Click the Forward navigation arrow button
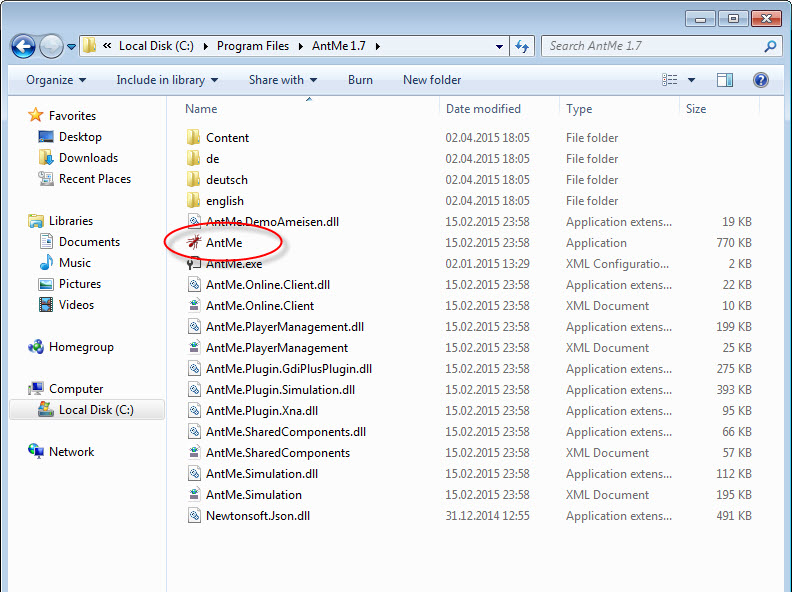This screenshot has width=792, height=592. (51, 47)
